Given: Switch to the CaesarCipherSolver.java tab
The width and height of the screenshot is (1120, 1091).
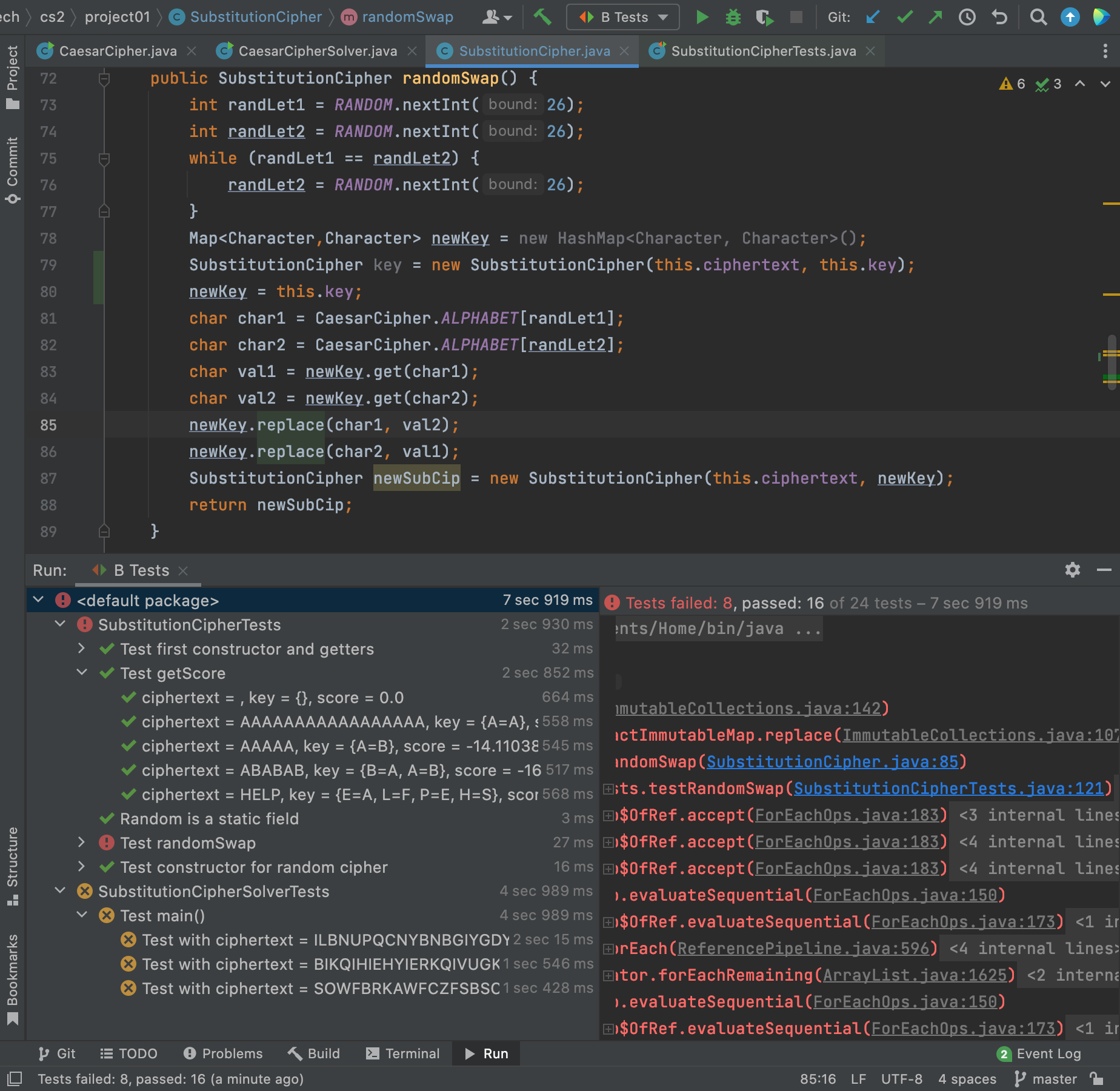Looking at the screenshot, I should (x=317, y=51).
